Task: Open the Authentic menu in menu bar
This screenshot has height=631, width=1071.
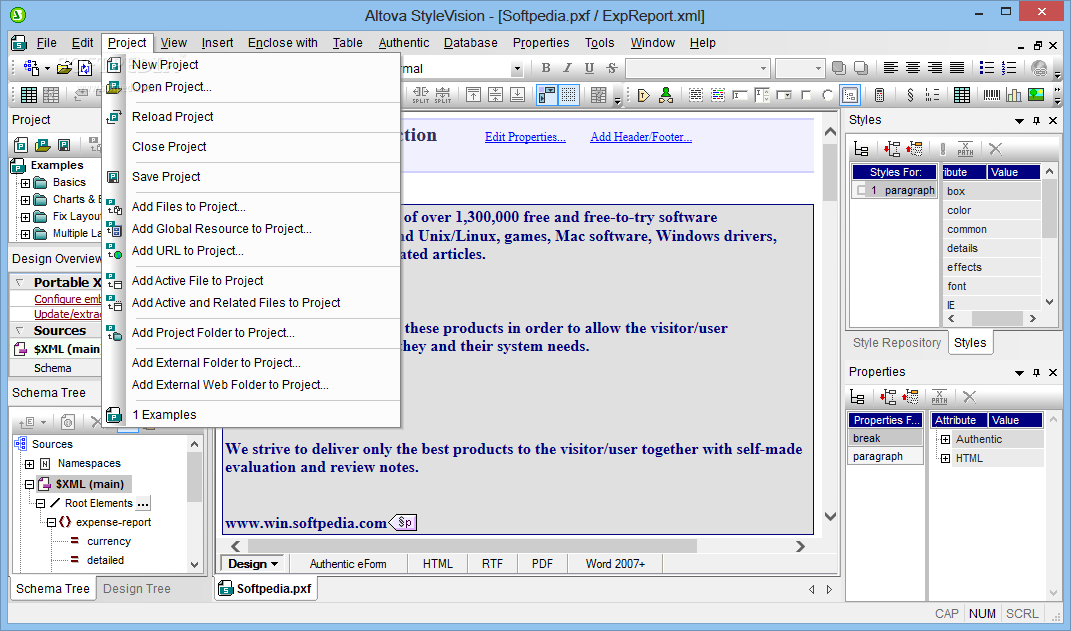Action: [x=404, y=42]
